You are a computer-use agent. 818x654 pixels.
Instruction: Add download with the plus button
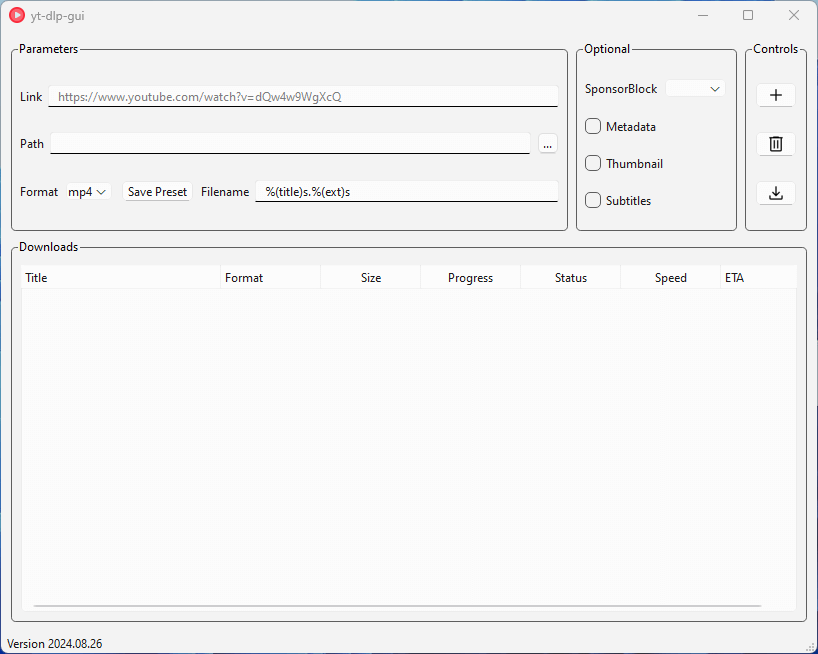coord(776,95)
